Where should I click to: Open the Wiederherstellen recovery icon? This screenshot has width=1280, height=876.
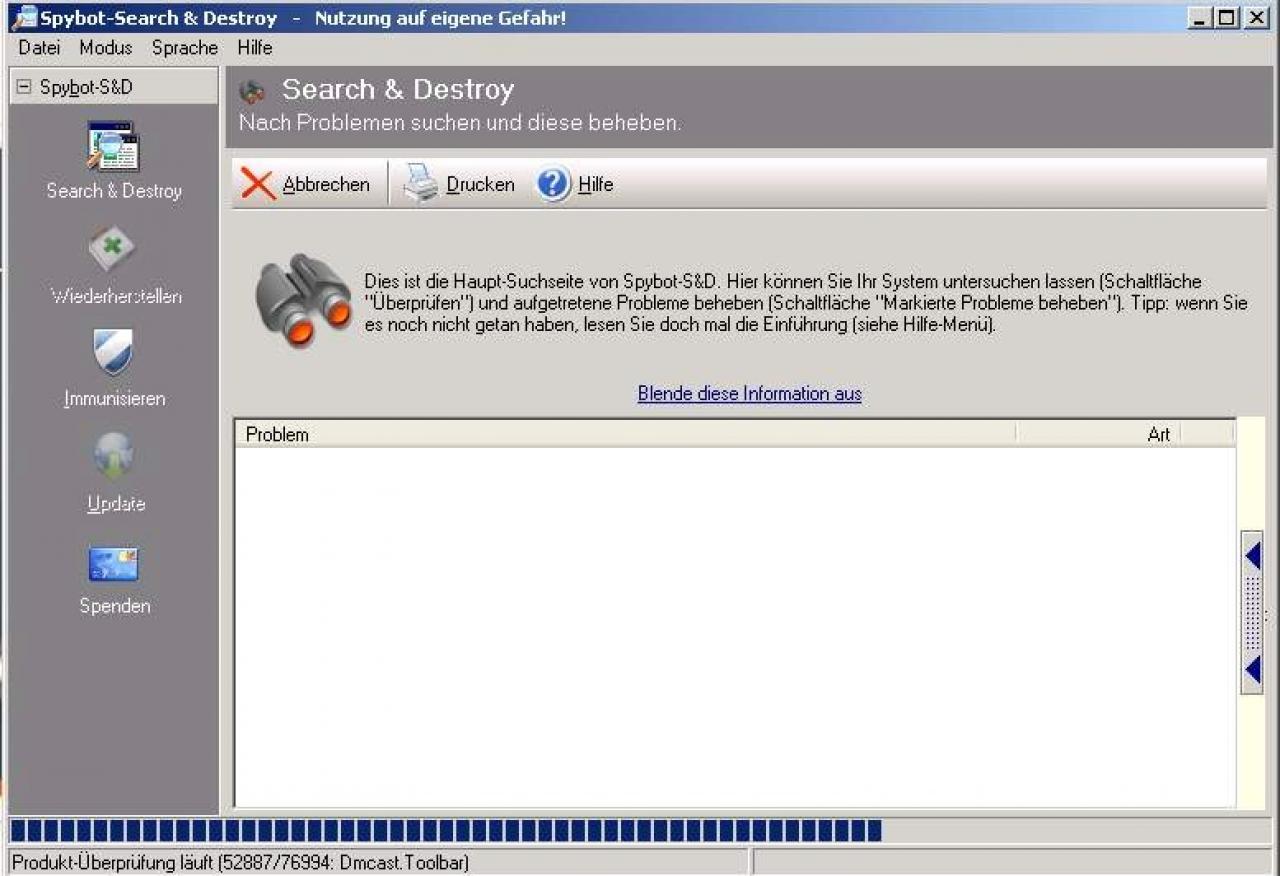pyautogui.click(x=112, y=248)
